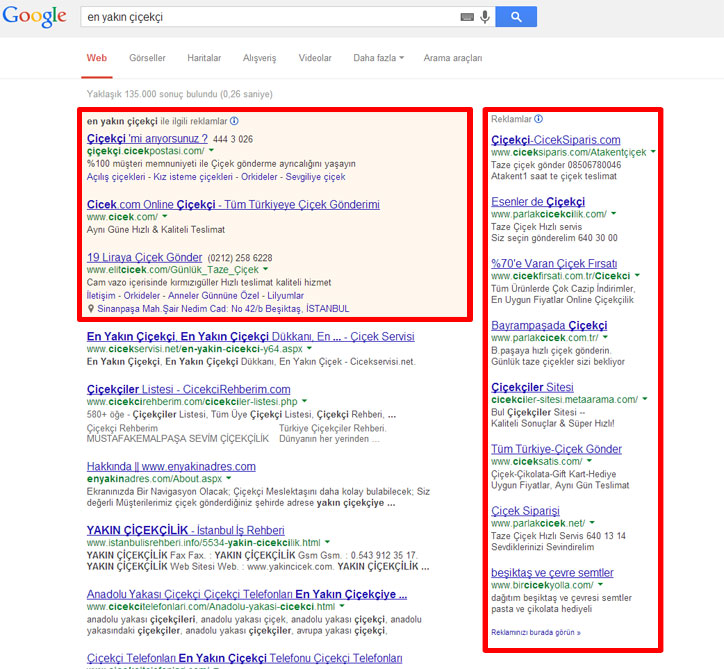Open 'Anadolu Yakası Çiçekçi' telefonları result
This screenshot has height=669, width=724.
click(247, 594)
